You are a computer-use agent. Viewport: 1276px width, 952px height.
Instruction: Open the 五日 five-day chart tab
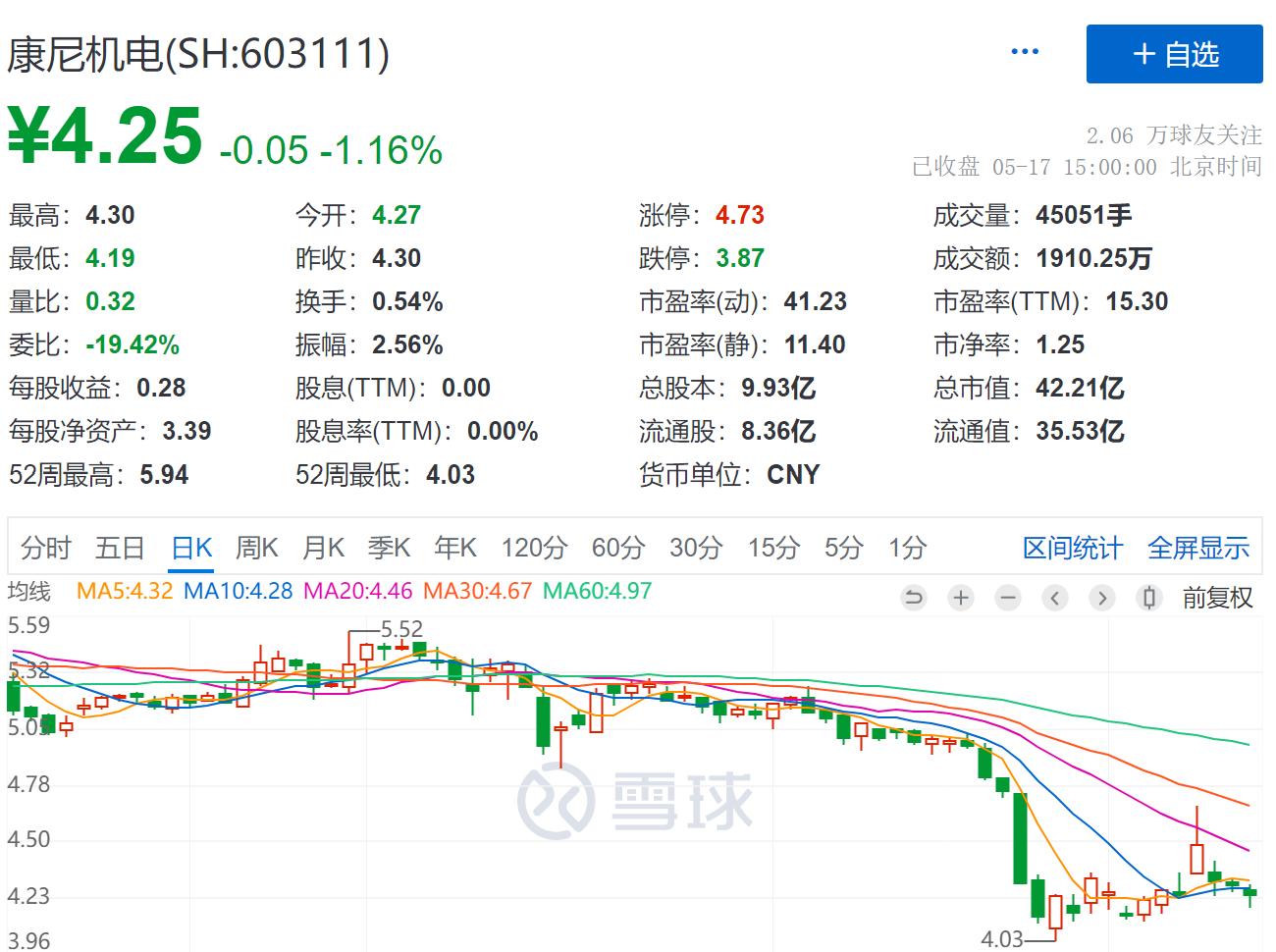[x=120, y=548]
